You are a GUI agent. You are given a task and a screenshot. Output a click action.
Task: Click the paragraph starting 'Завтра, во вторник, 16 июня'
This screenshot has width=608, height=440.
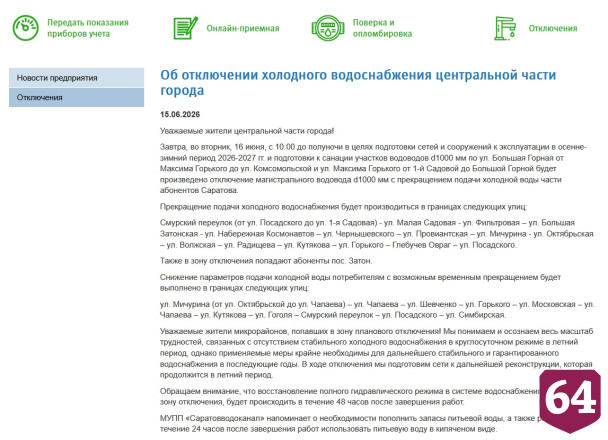(x=373, y=169)
